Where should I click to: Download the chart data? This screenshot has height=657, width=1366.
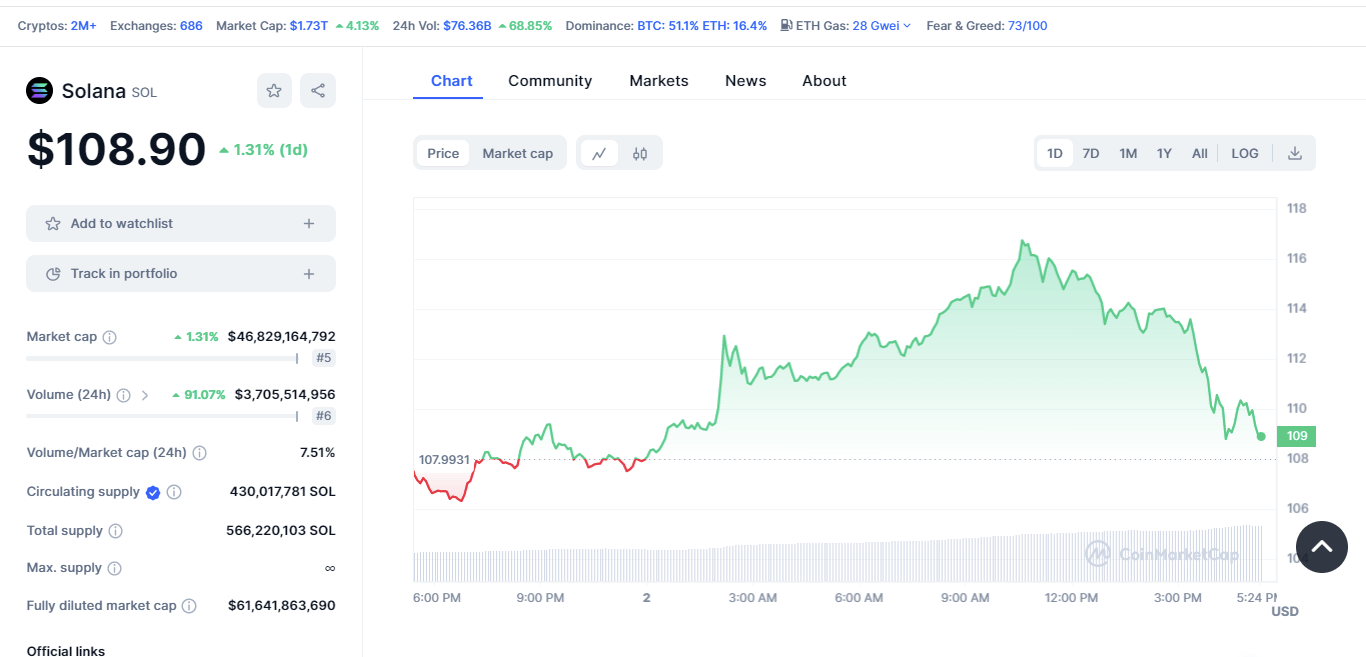coord(1295,153)
